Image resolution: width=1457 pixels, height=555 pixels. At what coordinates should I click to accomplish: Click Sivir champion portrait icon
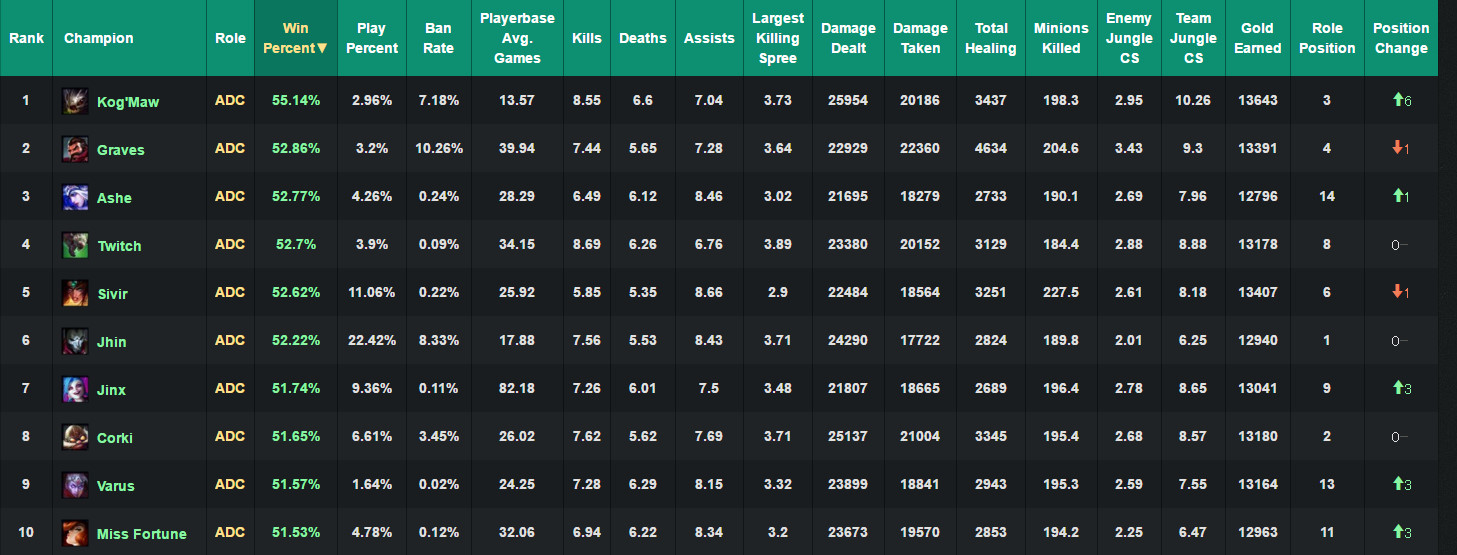point(74,292)
